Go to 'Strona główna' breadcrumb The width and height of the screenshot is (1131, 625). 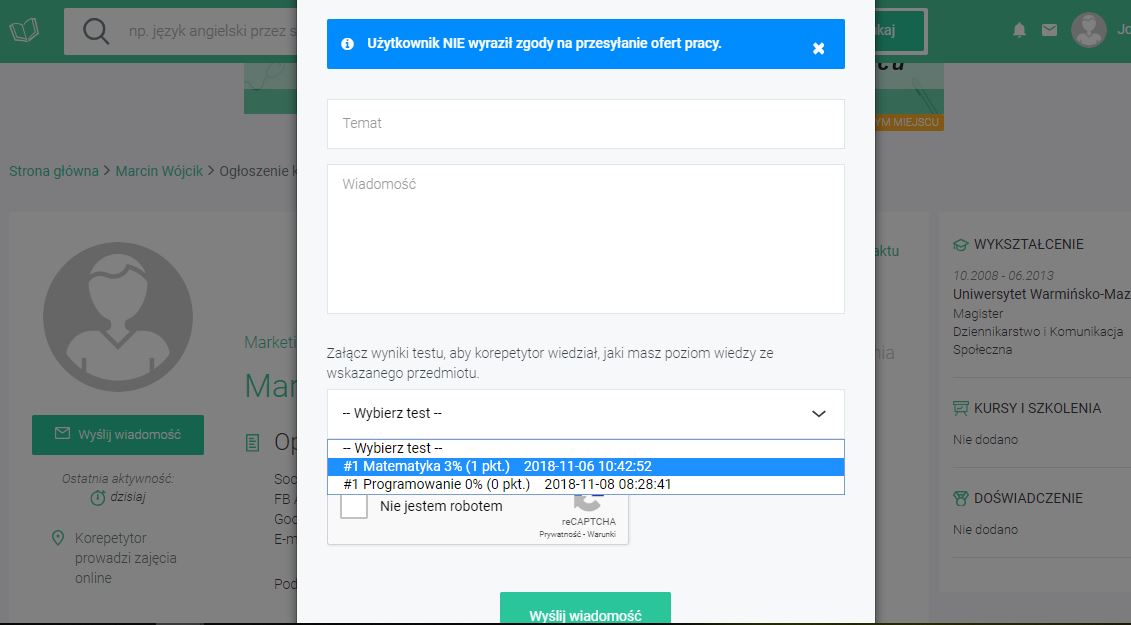(x=54, y=171)
